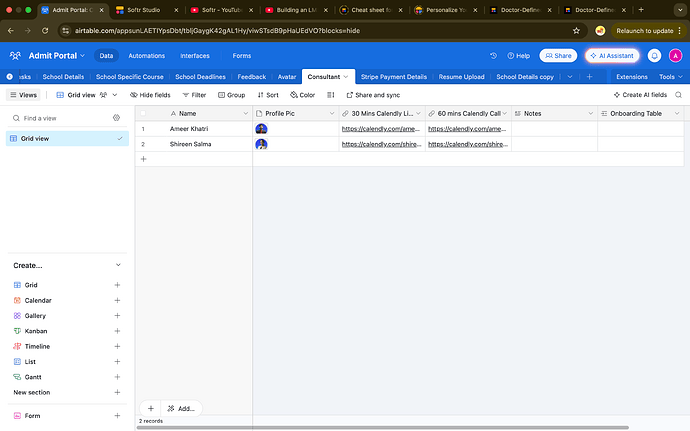Open Onboarding Table column dropdown arrow

[677, 113]
